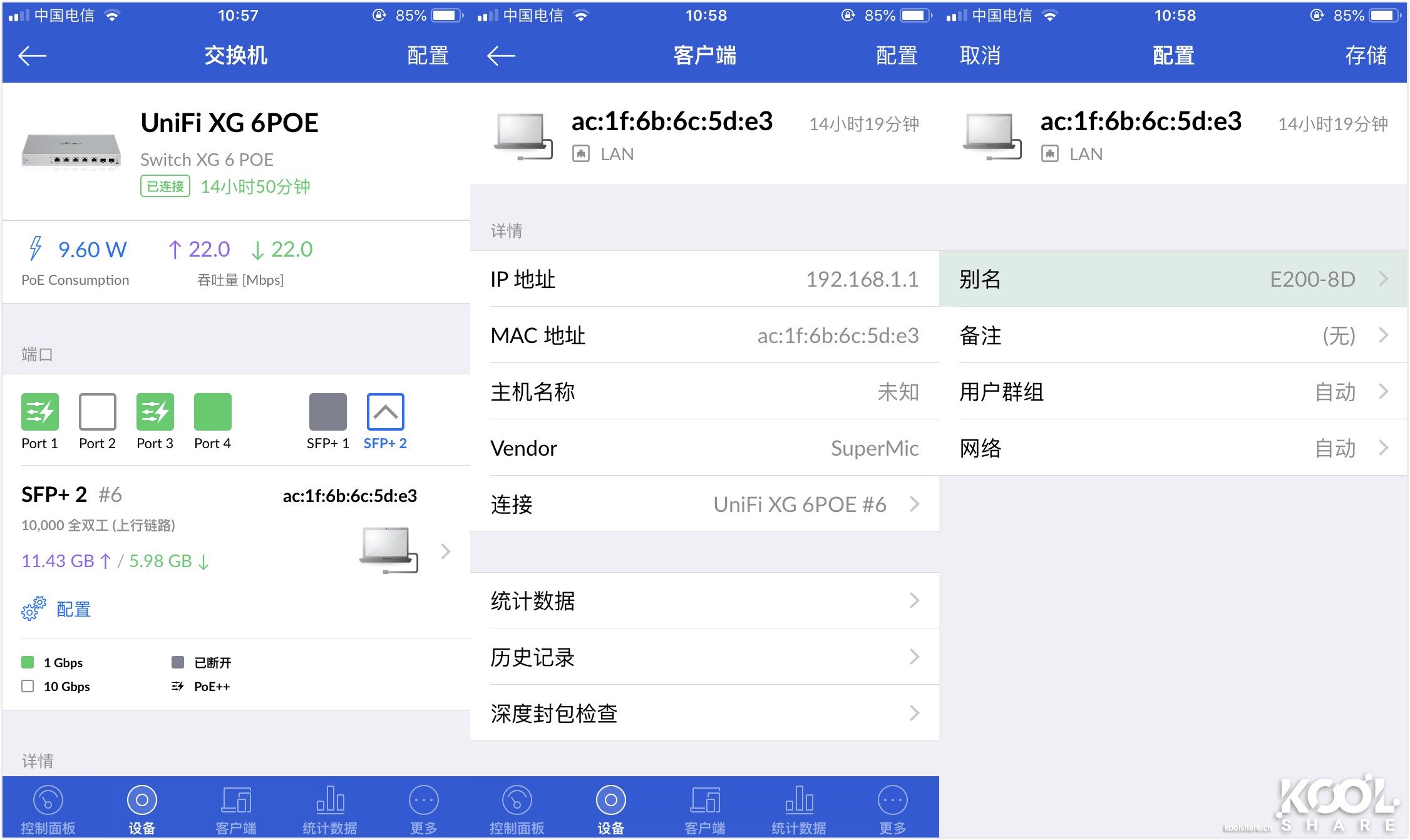Image resolution: width=1410 pixels, height=840 pixels.
Task: Tap the 更多 more options icon
Action: (423, 807)
